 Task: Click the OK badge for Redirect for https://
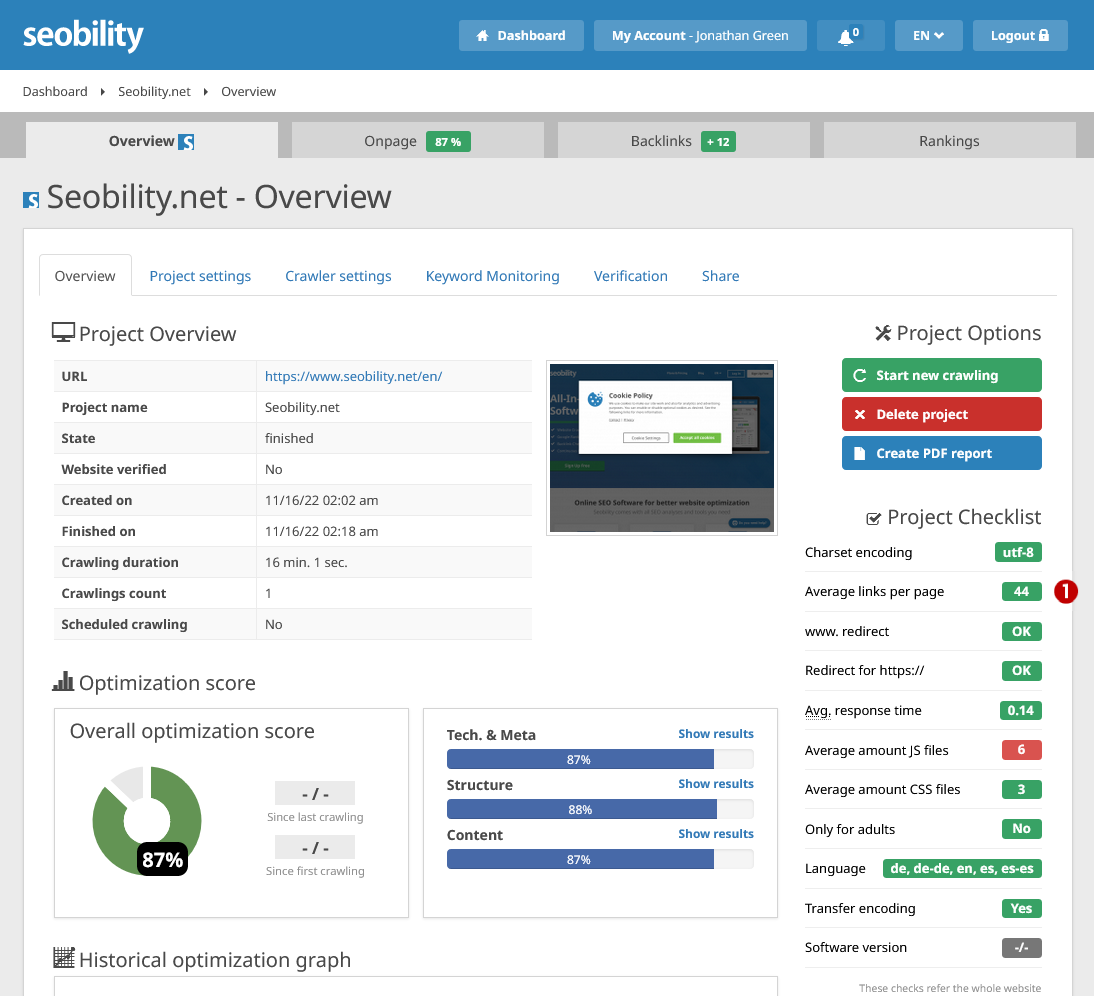[x=1021, y=670]
